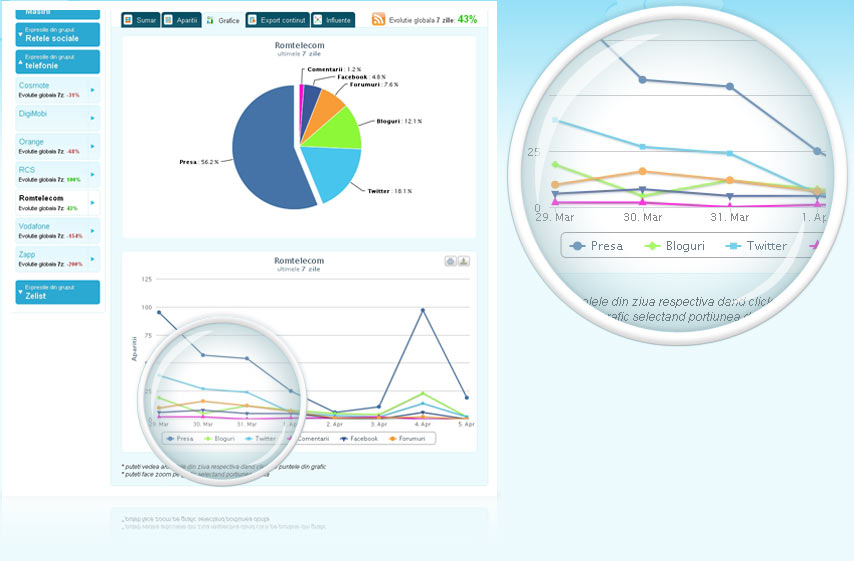Collapse the telefonie group

(x=58, y=62)
